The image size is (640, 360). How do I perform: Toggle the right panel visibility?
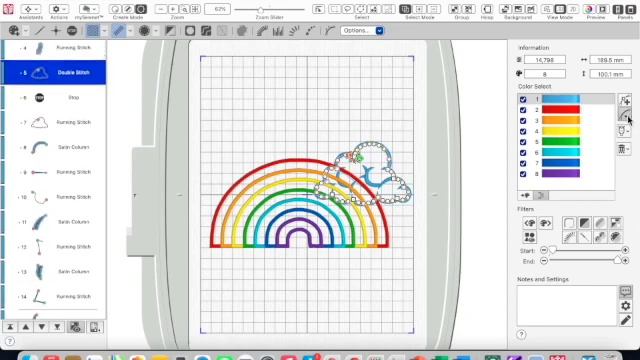coord(631,9)
